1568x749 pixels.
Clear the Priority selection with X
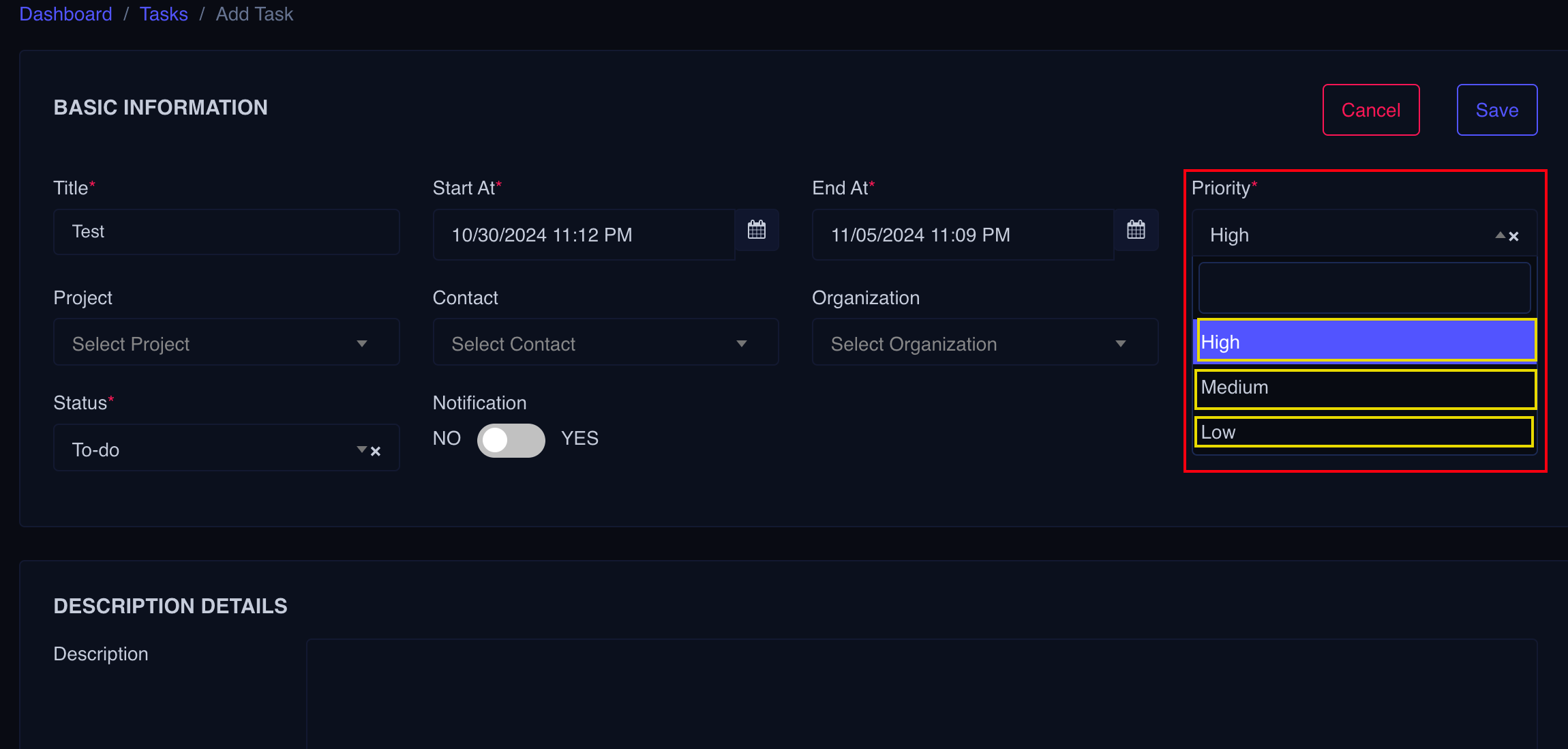tap(1513, 237)
